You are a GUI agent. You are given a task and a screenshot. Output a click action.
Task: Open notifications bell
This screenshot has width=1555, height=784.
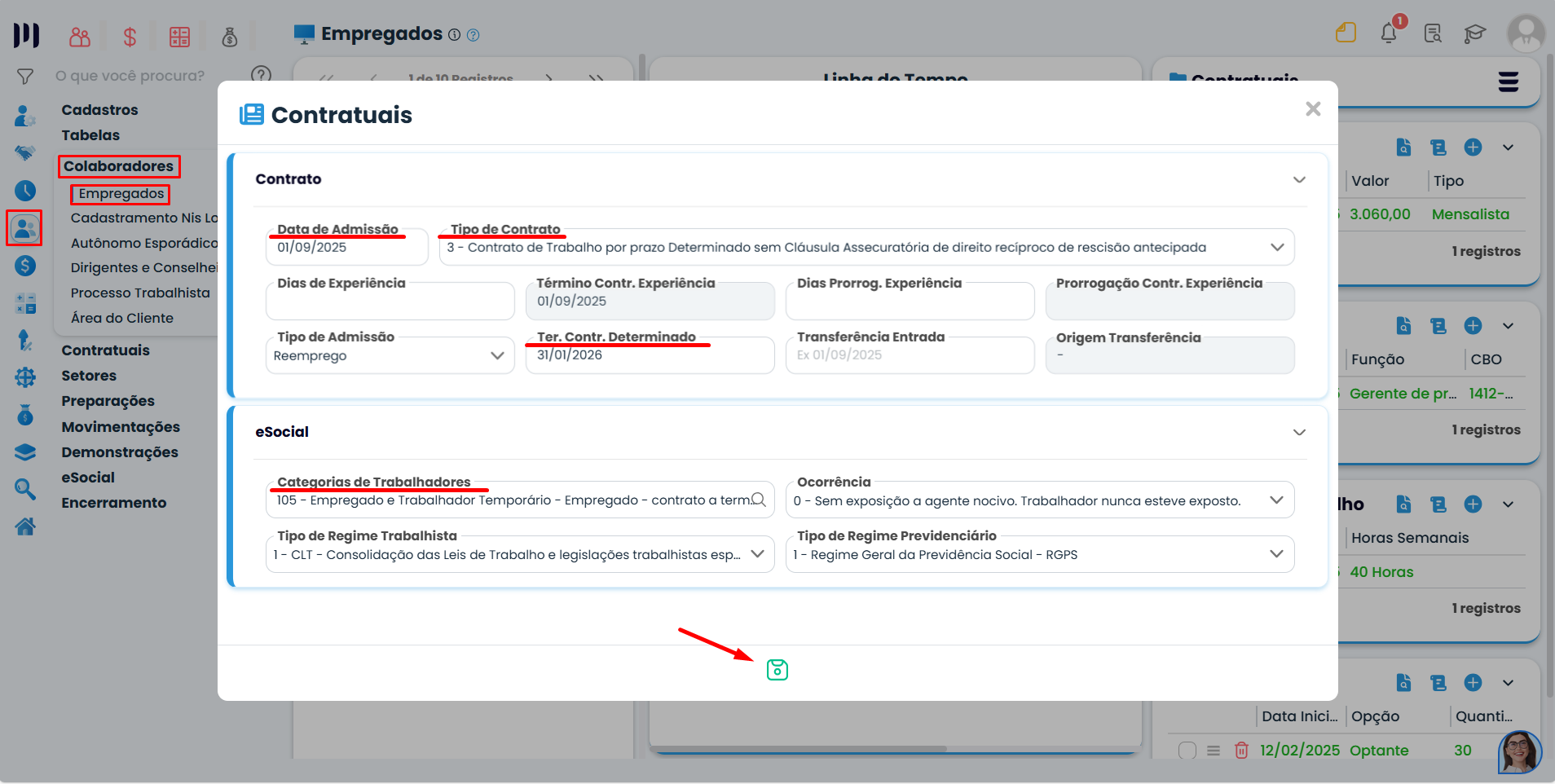pos(1390,33)
